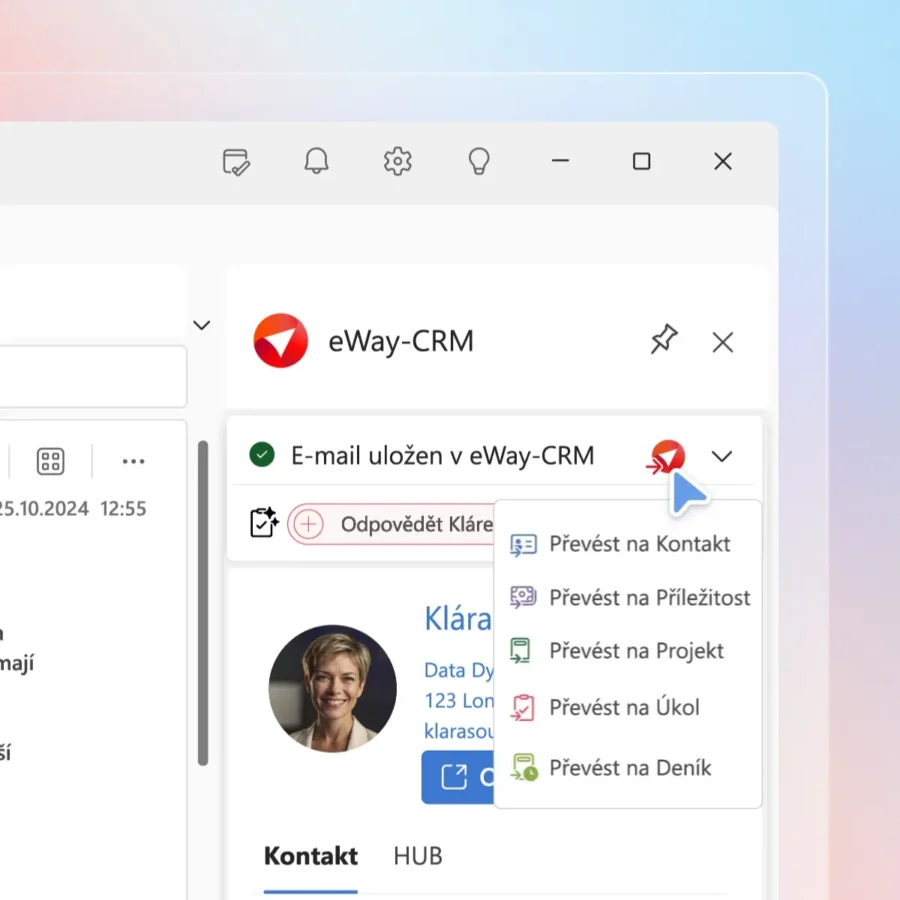Select Převést na Kontakt menu item
The height and width of the screenshot is (900, 900).
[x=628, y=544]
